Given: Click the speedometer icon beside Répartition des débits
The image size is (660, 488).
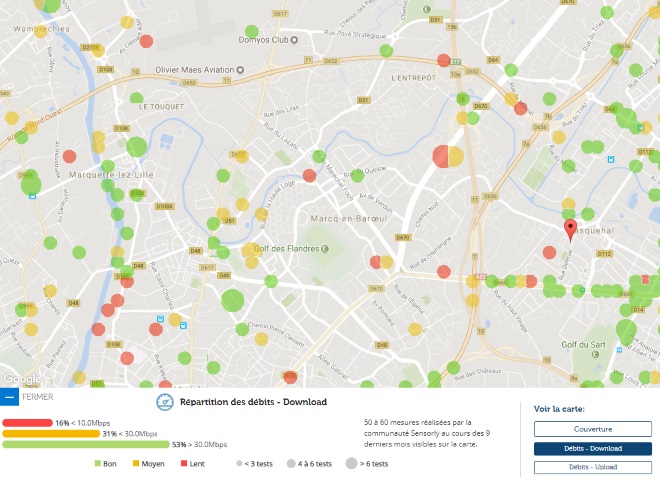Looking at the screenshot, I should click(165, 402).
